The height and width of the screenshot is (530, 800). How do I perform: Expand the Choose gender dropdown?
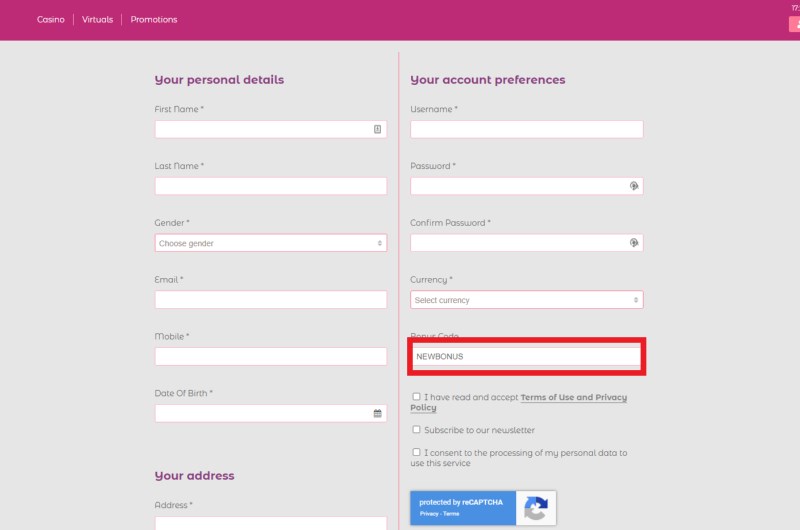[x=270, y=243]
